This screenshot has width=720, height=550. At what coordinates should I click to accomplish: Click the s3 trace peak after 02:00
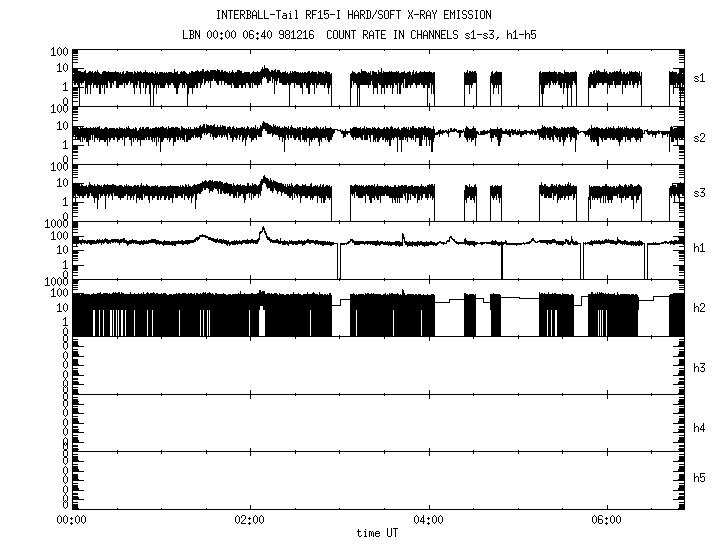pyautogui.click(x=263, y=179)
